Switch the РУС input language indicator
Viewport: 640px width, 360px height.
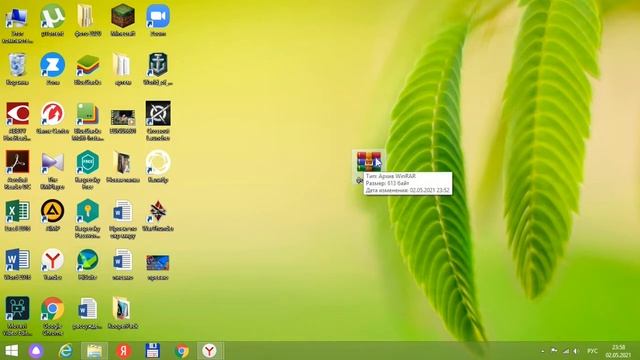[592, 351]
